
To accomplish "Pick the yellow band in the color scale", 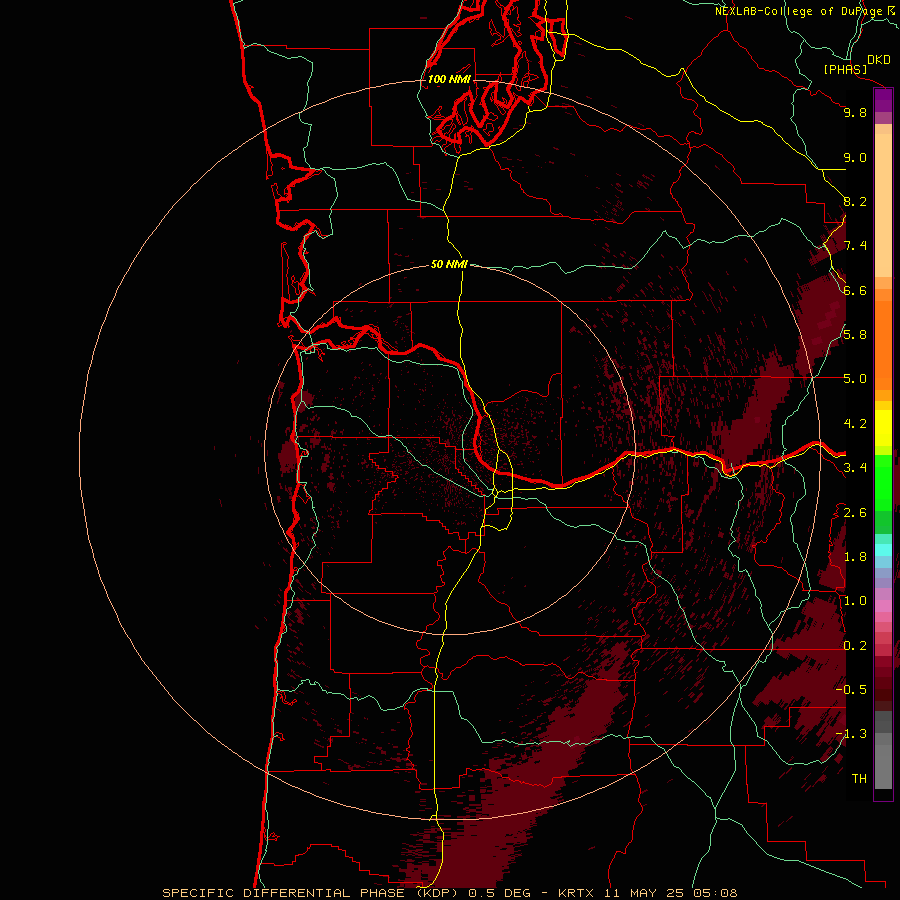I will [x=883, y=428].
